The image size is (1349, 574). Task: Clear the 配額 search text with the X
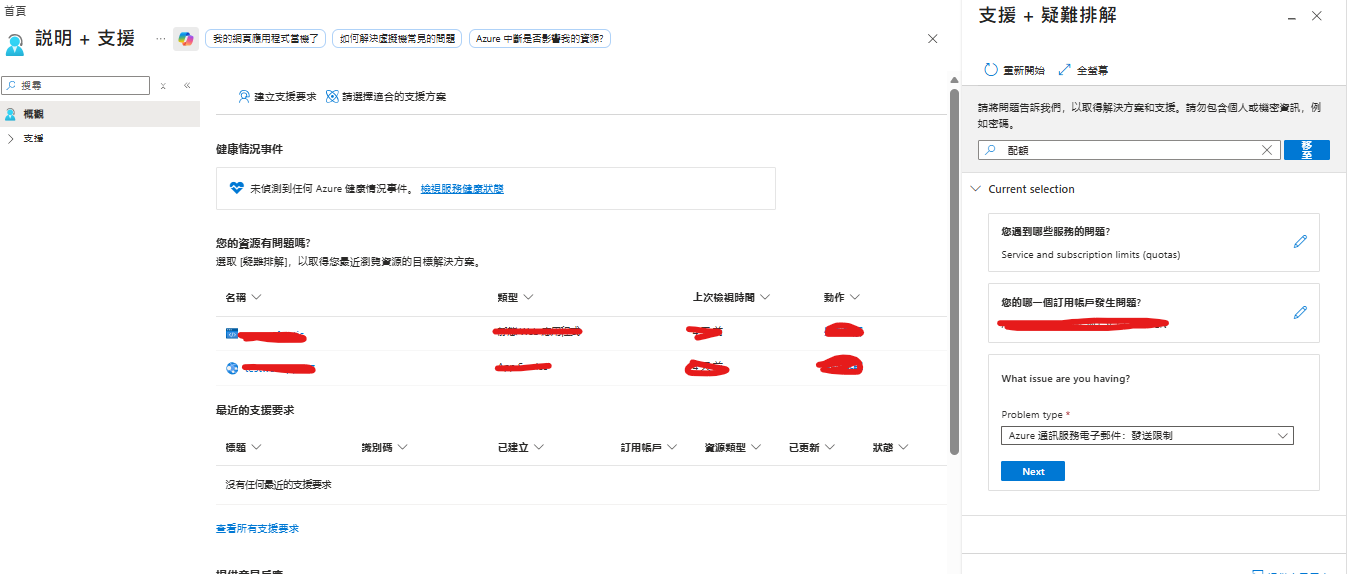1266,150
